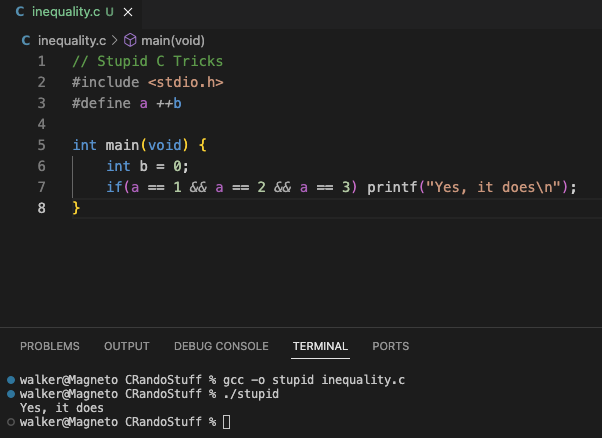The height and width of the screenshot is (438, 602).
Task: Click line number 8 in gutter
Action: click(x=41, y=208)
